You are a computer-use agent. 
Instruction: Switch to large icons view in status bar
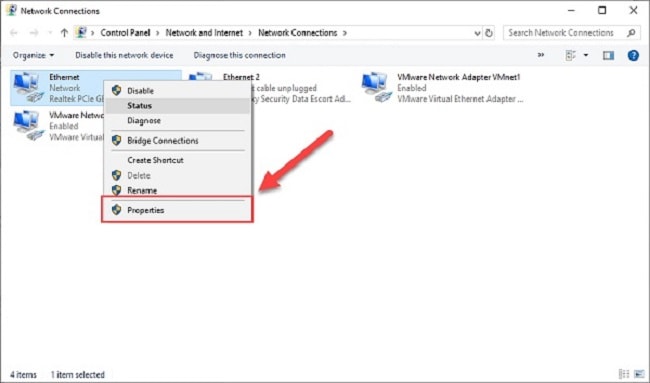(x=639, y=374)
